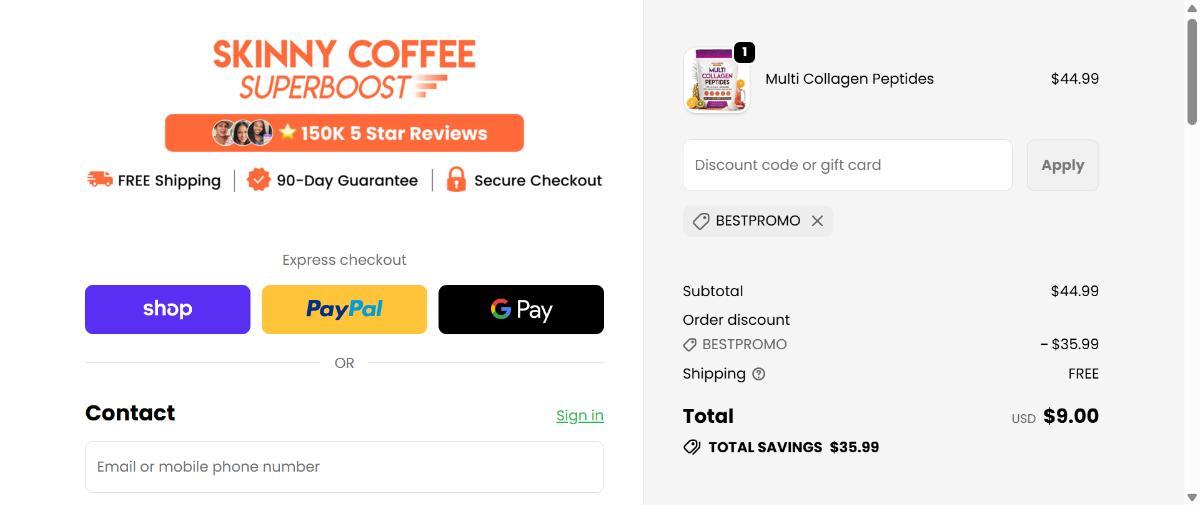Screen dimensions: 1200x505
Task: Click the Skinny Coffee Superboost logo
Action: [344, 68]
